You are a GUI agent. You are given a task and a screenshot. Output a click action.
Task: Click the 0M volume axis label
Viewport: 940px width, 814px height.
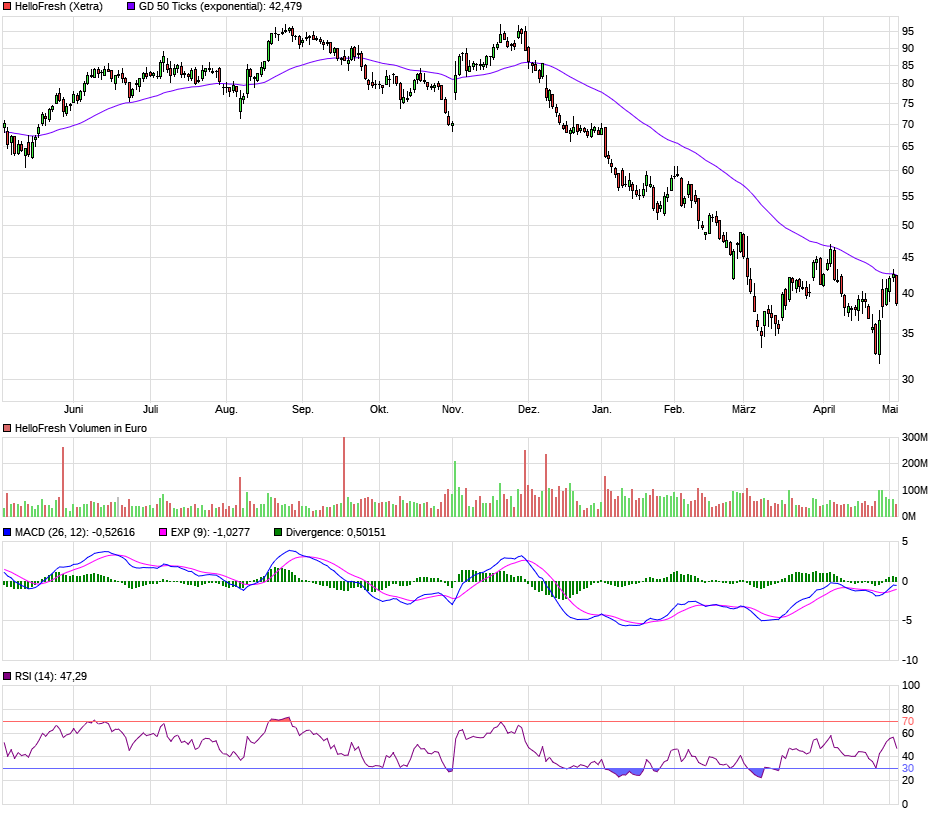point(909,516)
